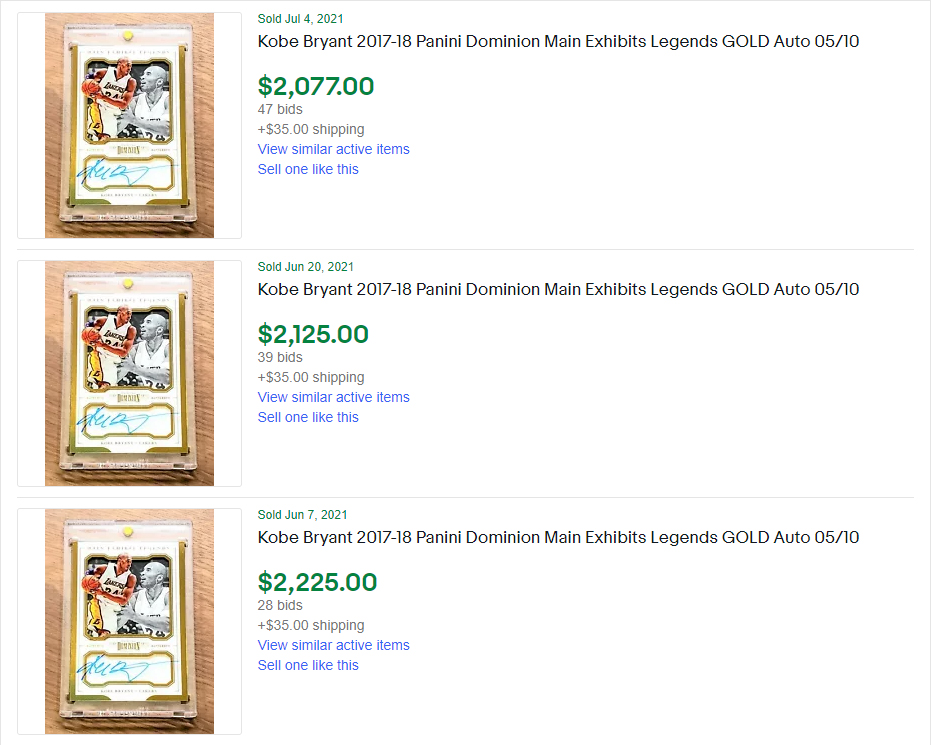This screenshot has height=745, width=931.
Task: Open the Kobe Bryant listing title sold Jun 7
Action: coord(558,538)
